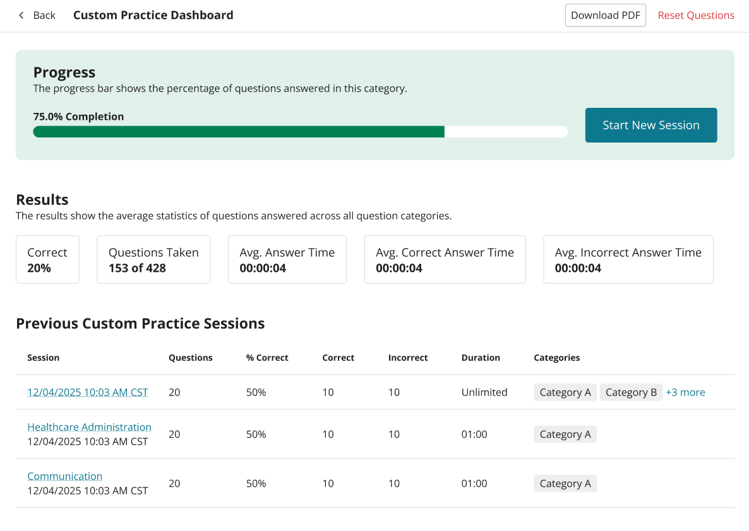The image size is (749, 531).
Task: Click the Avg. Incorrect Answer Time card
Action: tap(628, 259)
